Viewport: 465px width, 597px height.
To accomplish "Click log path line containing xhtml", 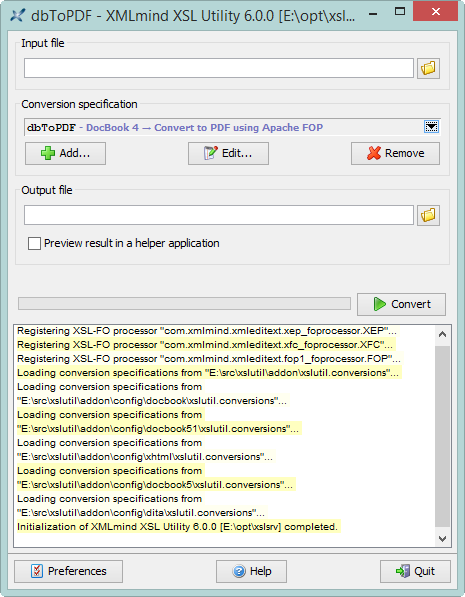I will (145, 457).
